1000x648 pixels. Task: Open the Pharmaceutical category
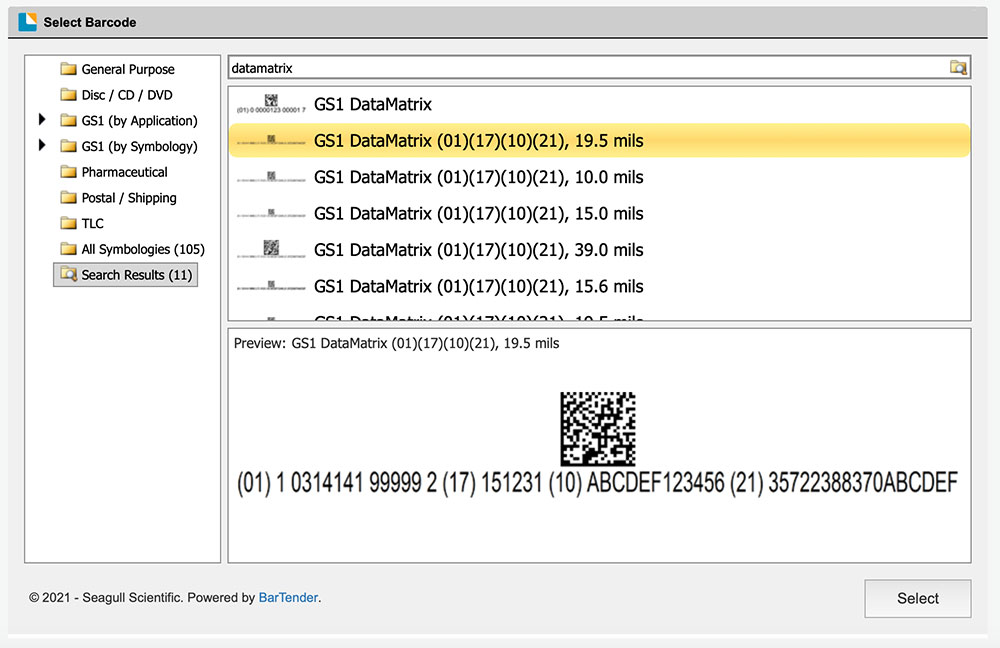[x=124, y=172]
